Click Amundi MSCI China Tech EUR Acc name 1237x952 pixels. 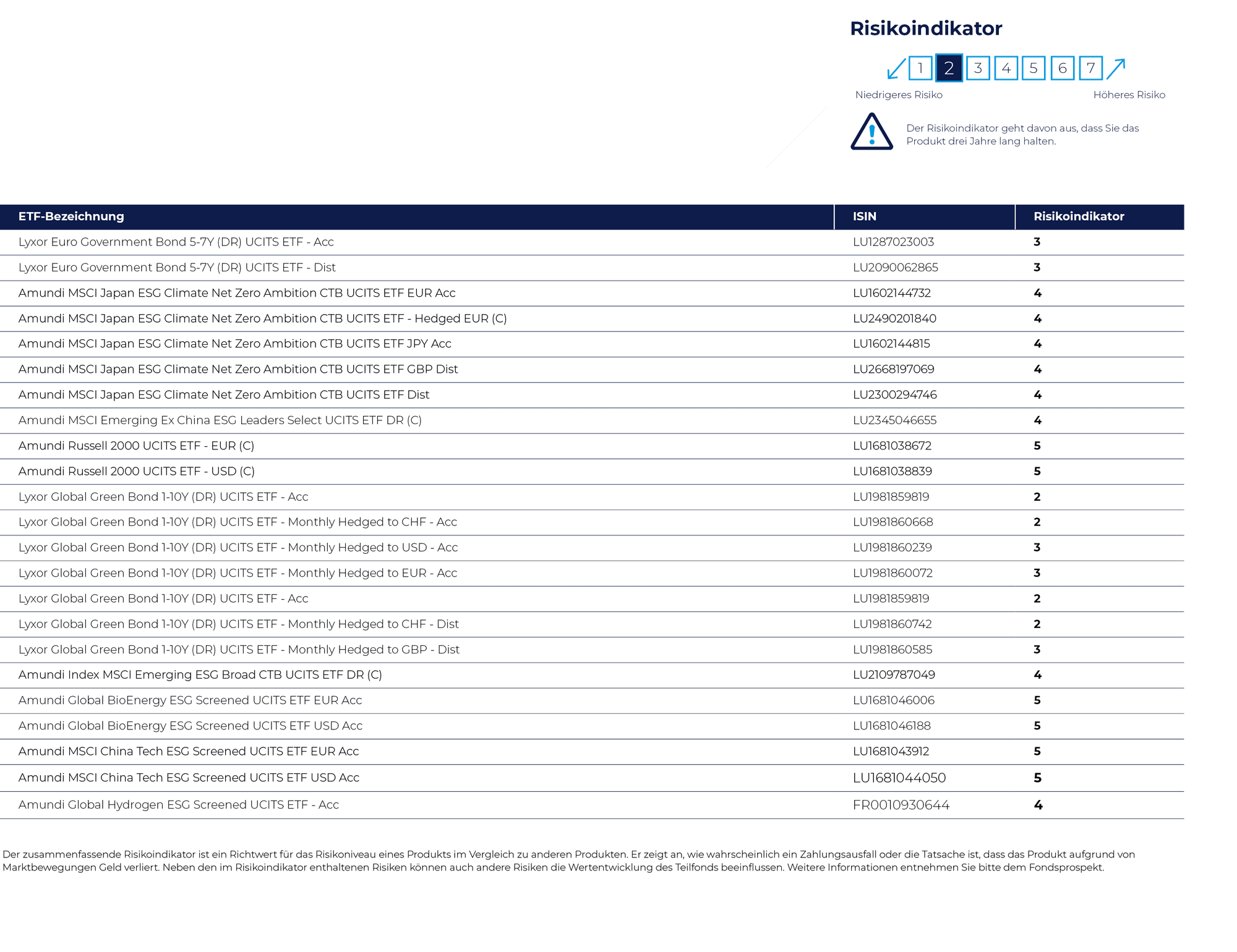coord(189,751)
